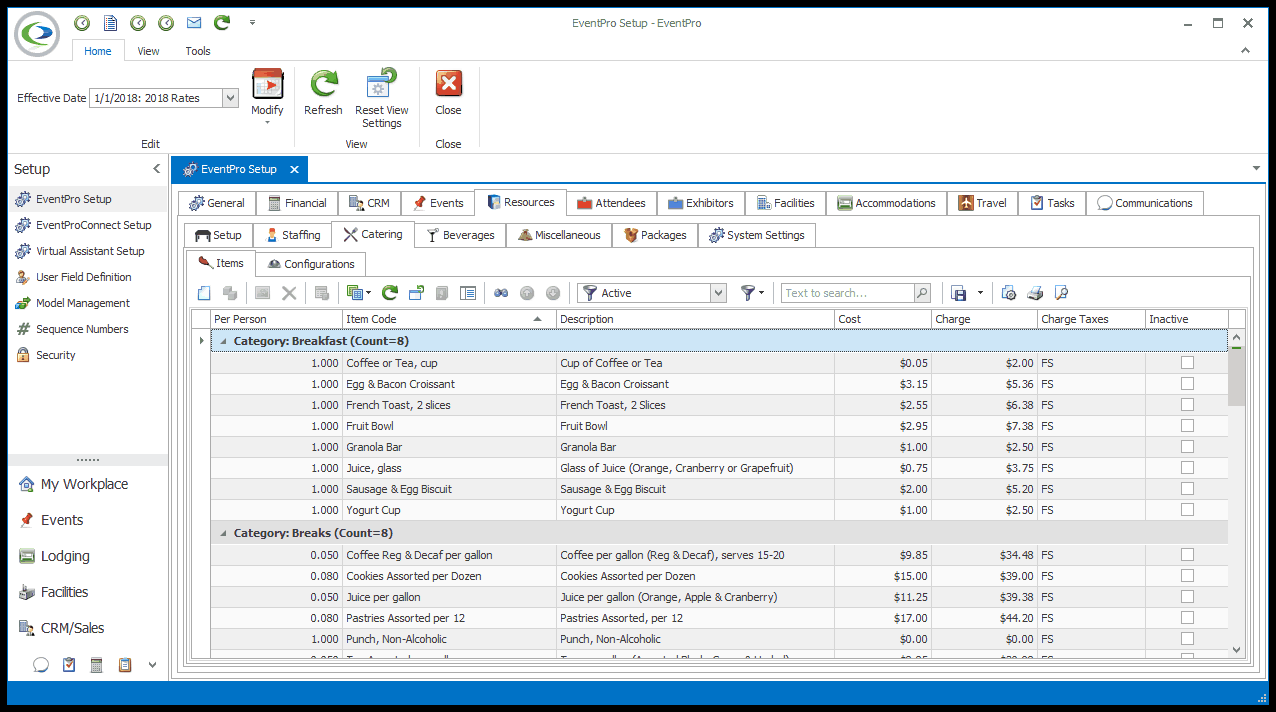Screen dimensions: 1276x712
Task: Open My Workplace in the navigation pane
Action: point(85,484)
